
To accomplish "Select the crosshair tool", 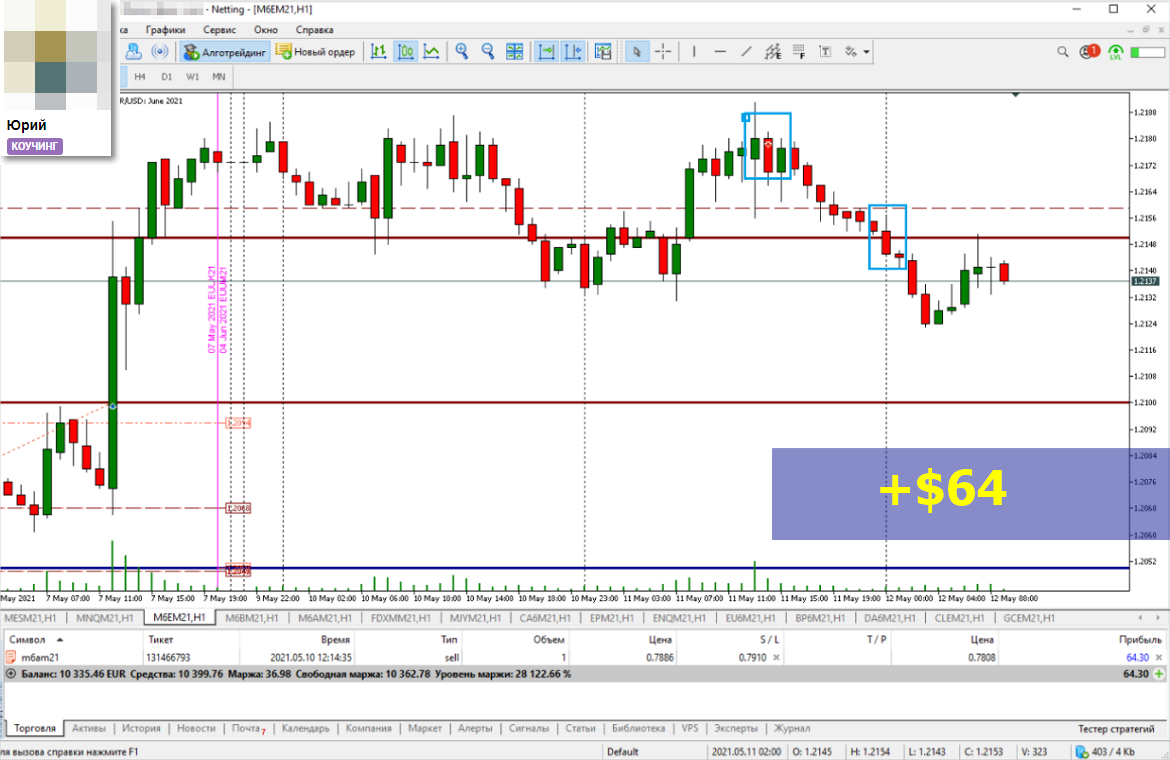I will click(x=663, y=51).
